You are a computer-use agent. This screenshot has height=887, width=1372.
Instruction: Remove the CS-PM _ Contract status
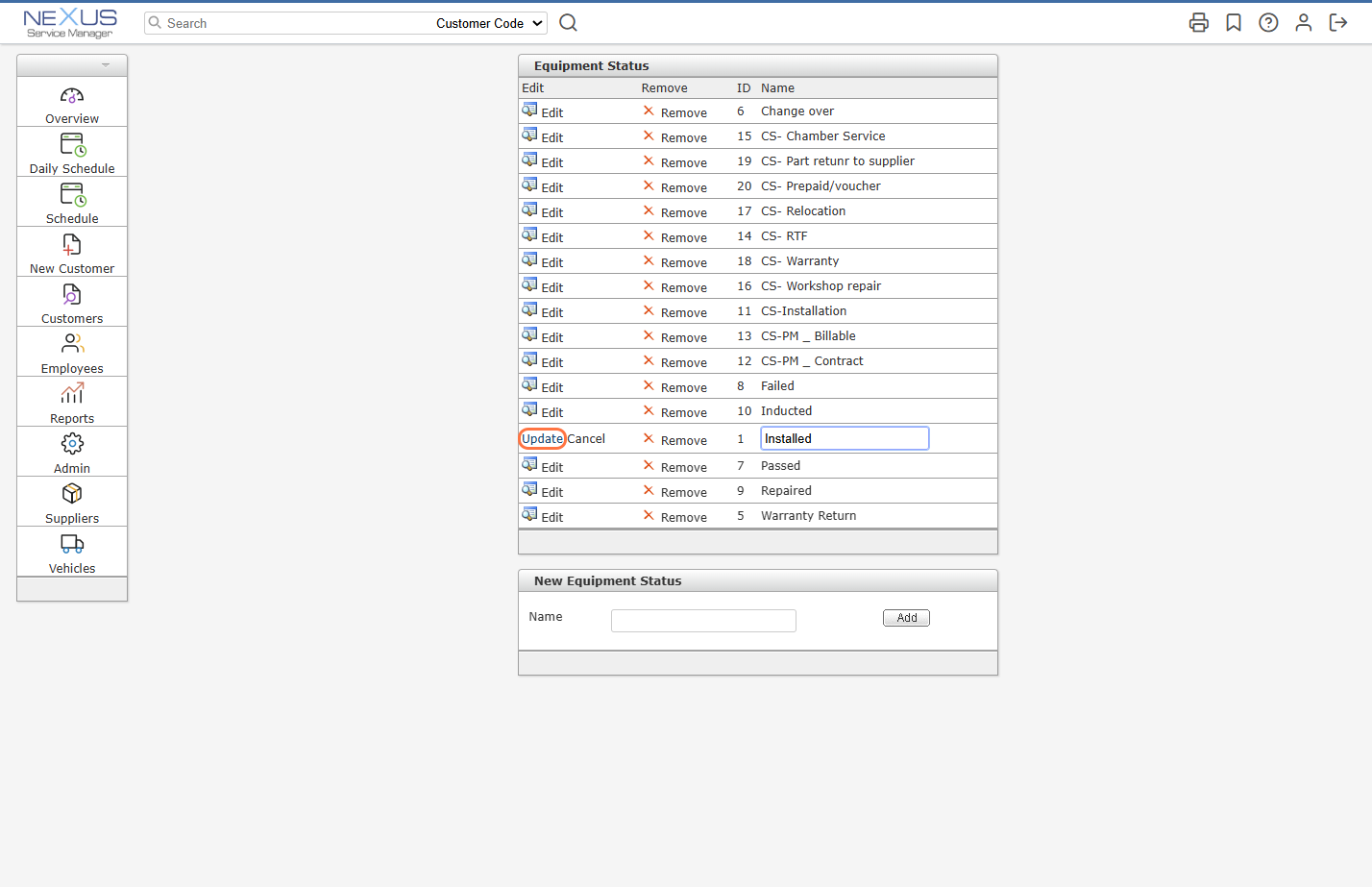(674, 362)
